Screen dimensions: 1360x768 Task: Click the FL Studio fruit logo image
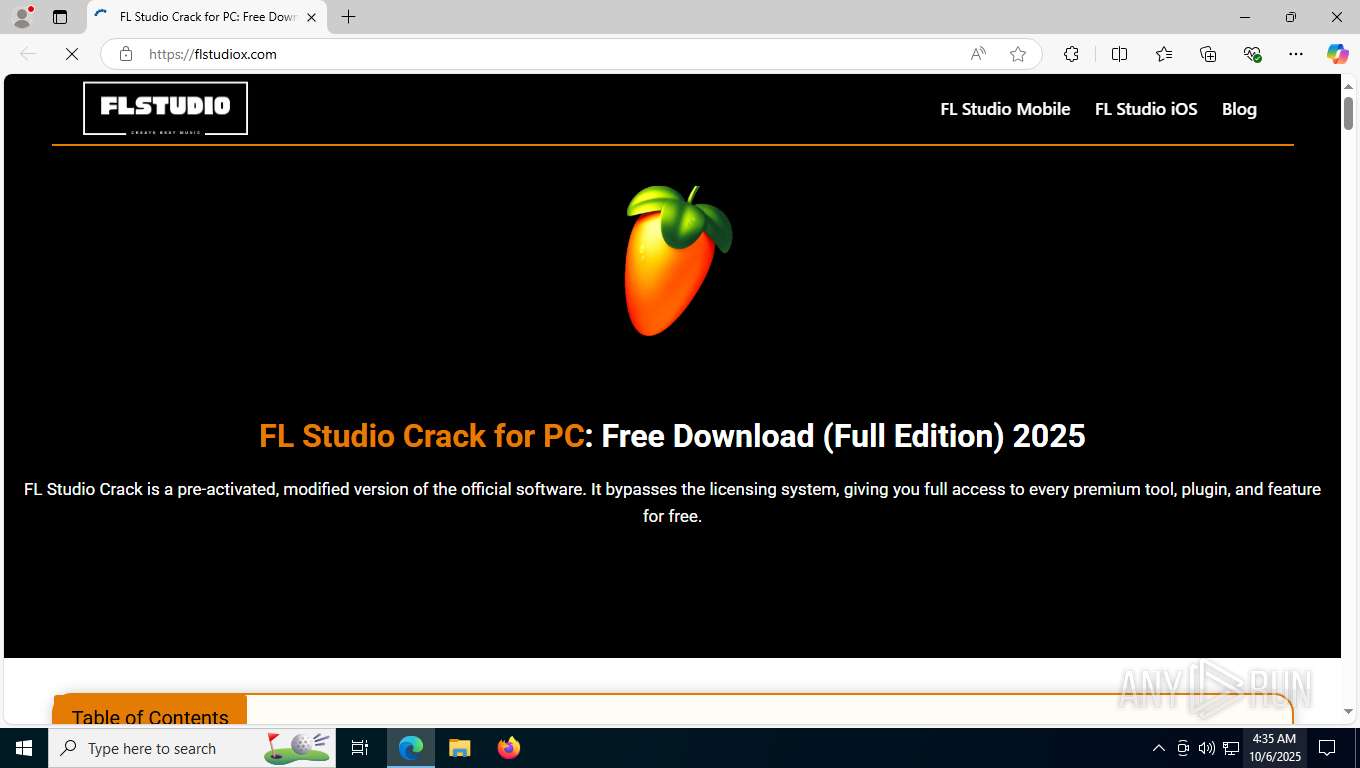tap(678, 260)
